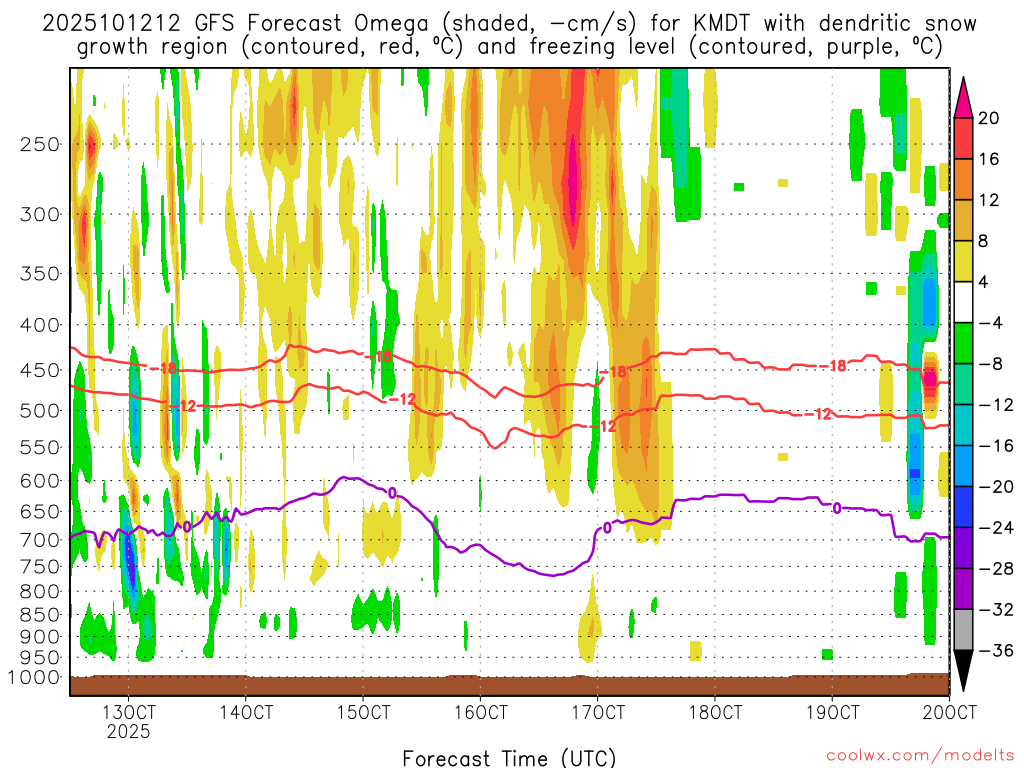The width and height of the screenshot is (1024, 768).
Task: Click the purple 0 freezing-level label near 150CT
Action: 392,493
